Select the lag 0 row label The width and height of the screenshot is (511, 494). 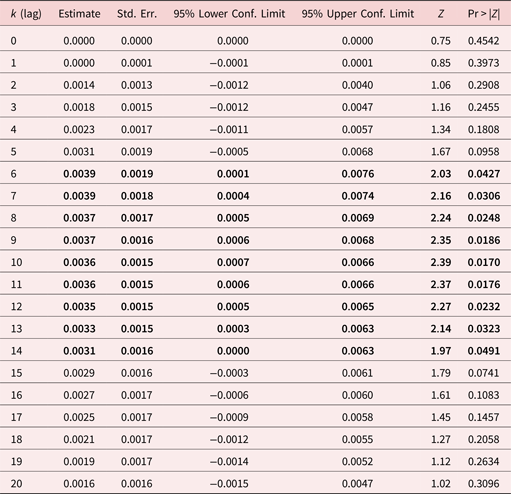[13, 41]
